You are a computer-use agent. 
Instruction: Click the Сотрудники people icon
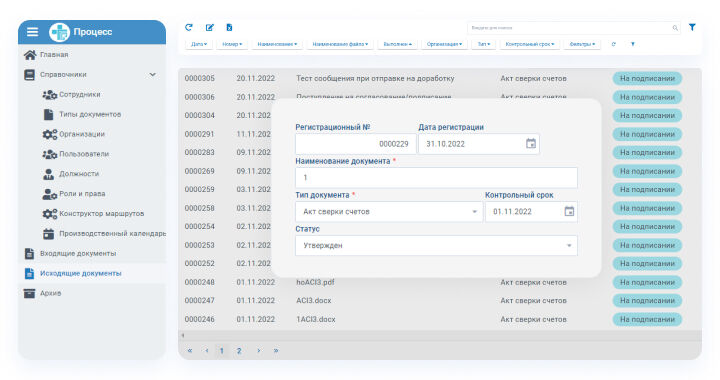pyautogui.click(x=50, y=95)
